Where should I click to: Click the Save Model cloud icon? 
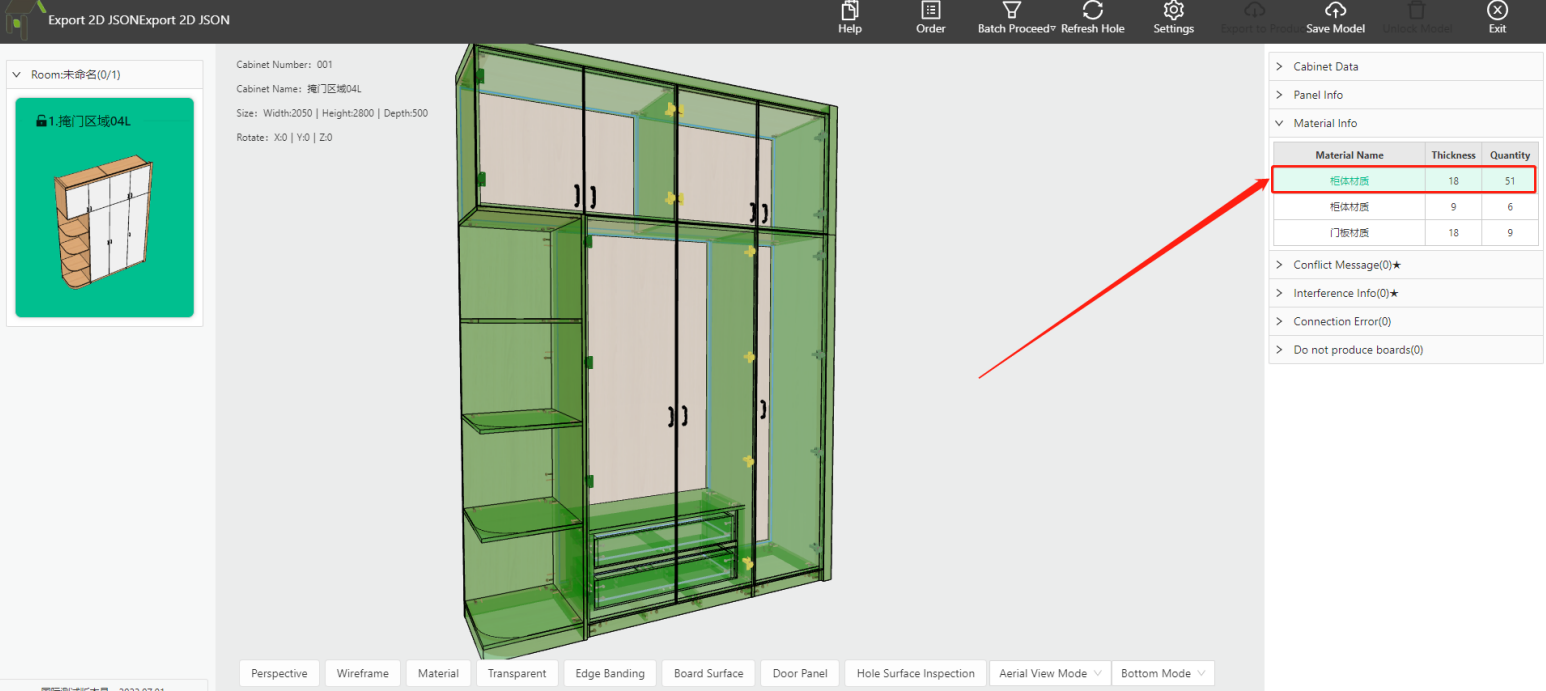pos(1335,11)
